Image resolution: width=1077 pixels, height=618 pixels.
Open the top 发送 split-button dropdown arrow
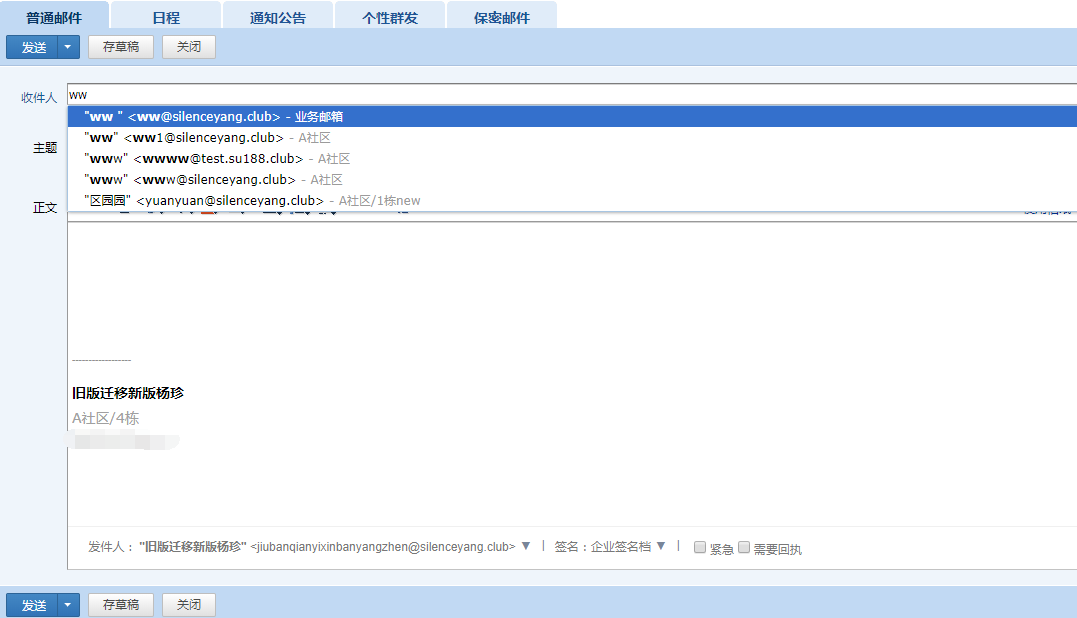coord(68,47)
